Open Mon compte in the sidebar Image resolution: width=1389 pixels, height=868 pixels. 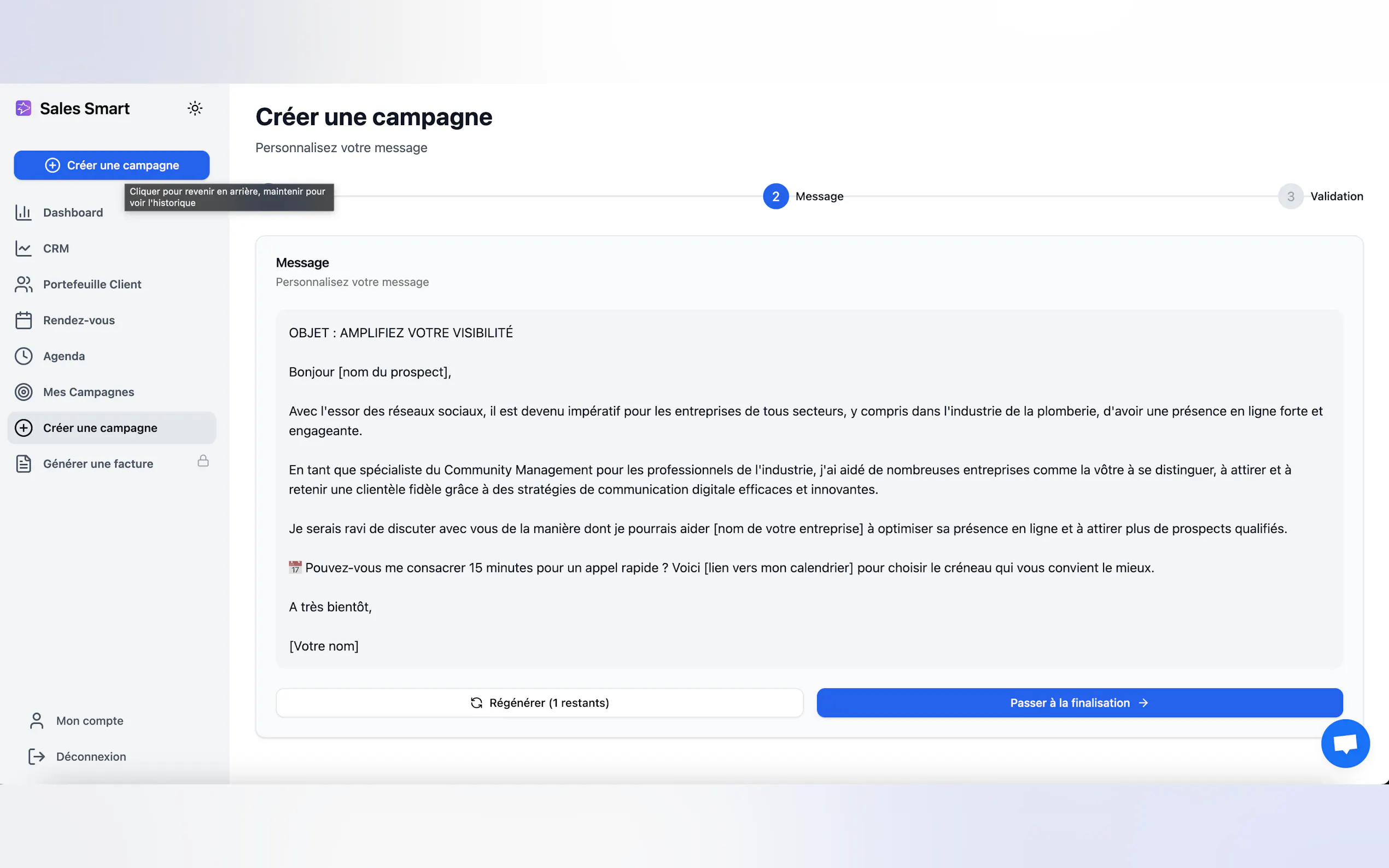(x=90, y=720)
